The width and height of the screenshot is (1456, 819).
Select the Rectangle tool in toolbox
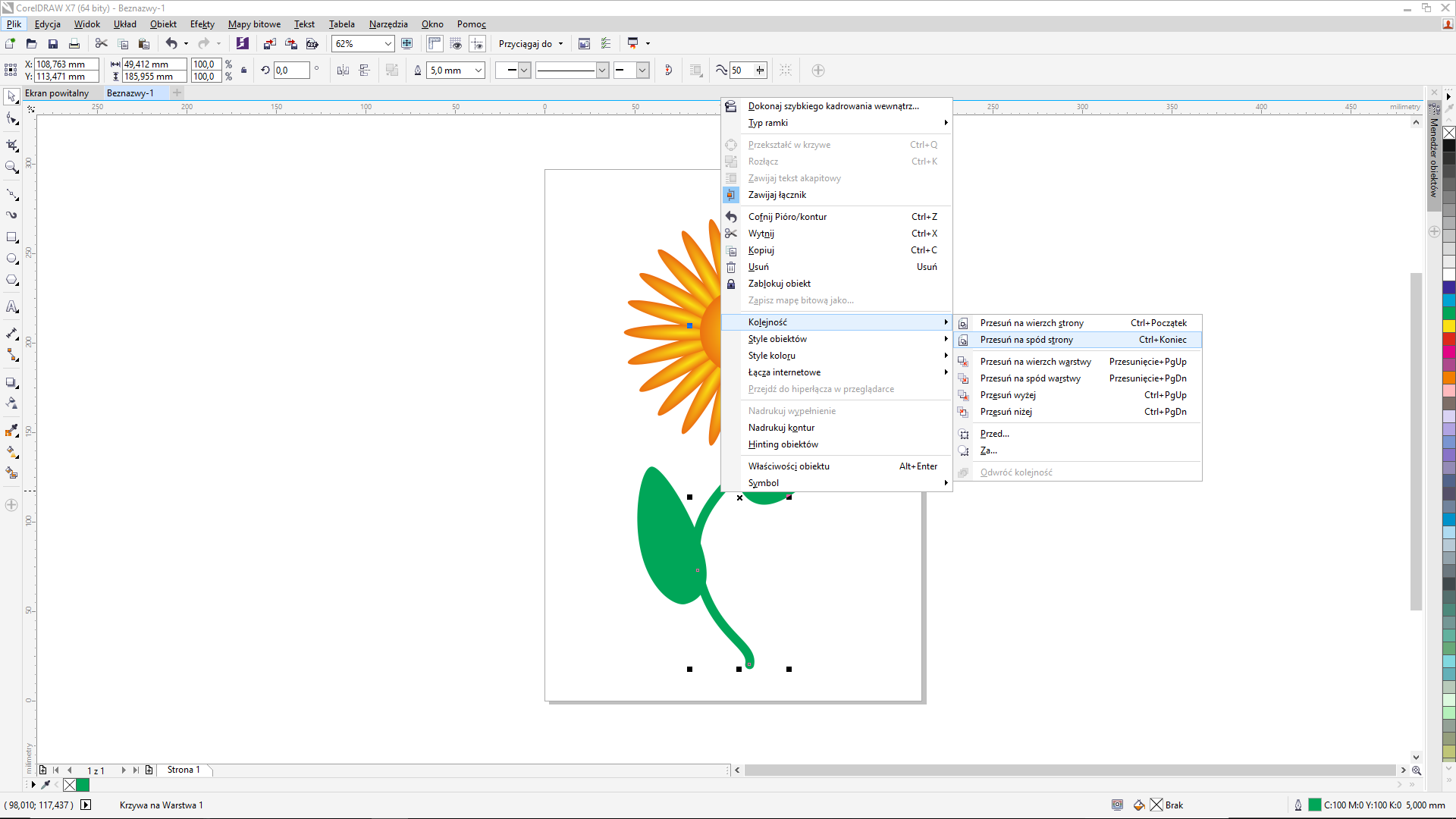click(12, 237)
